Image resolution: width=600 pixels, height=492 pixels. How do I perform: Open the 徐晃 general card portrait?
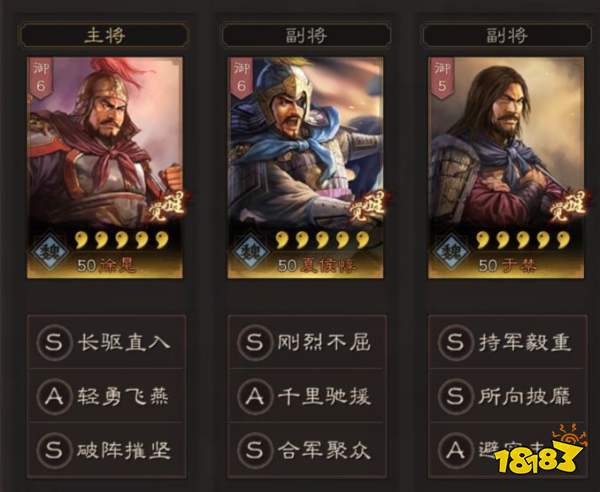(104, 168)
